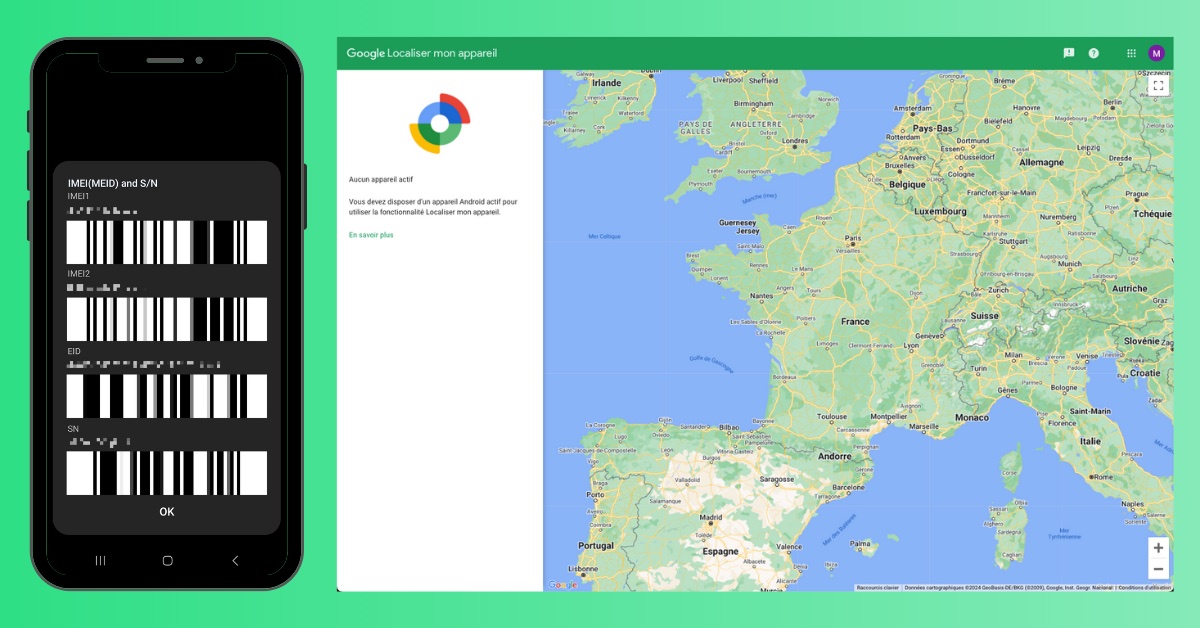Click the 'Autriche' map label
Viewport: 1200px width, 628px height.
pyautogui.click(x=1130, y=288)
